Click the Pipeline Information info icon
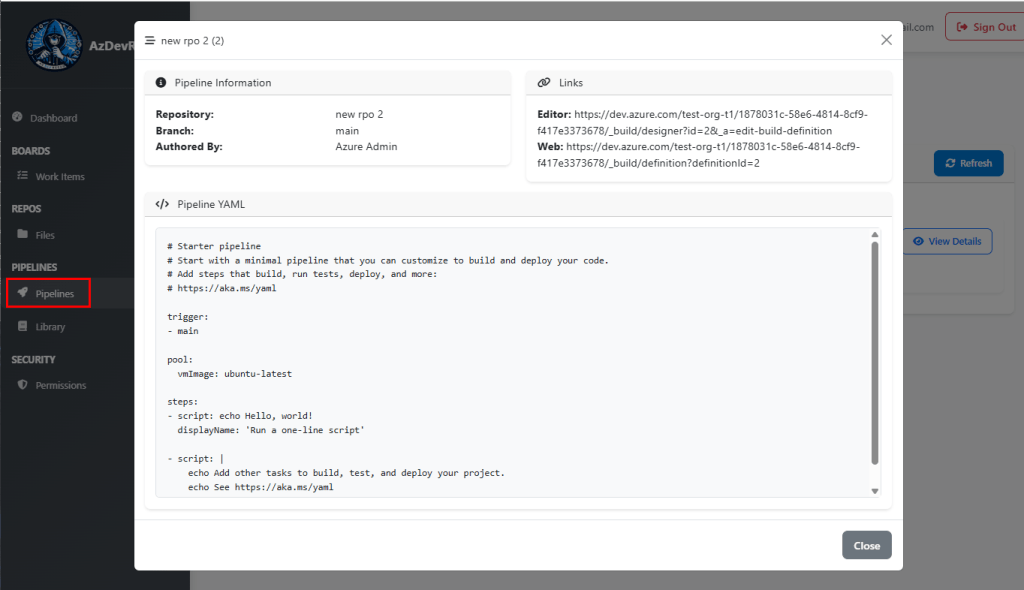 pyautogui.click(x=161, y=82)
